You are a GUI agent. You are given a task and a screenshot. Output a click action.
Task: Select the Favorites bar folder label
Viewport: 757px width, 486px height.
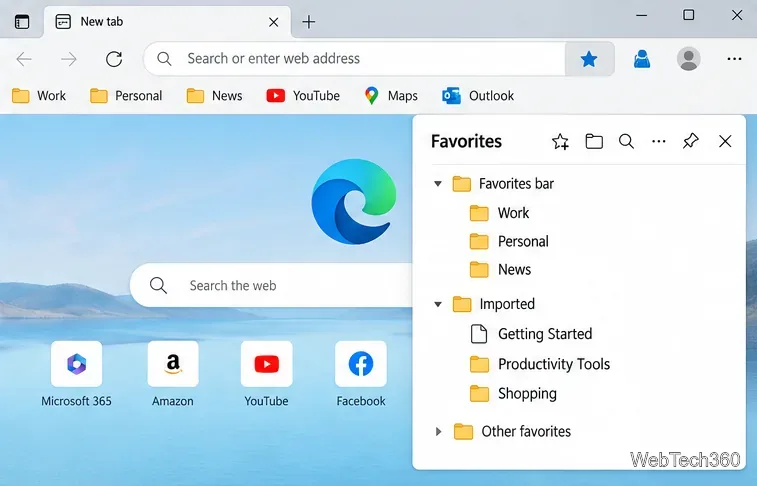(x=516, y=184)
